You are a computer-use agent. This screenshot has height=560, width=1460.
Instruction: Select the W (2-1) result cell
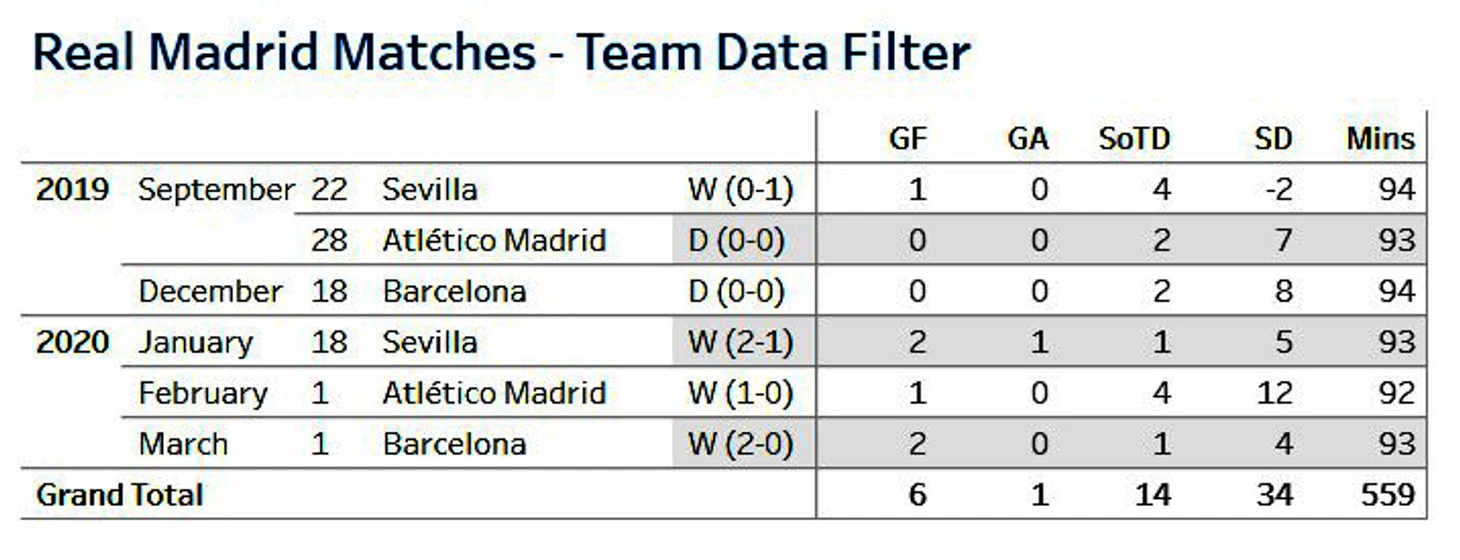[741, 342]
